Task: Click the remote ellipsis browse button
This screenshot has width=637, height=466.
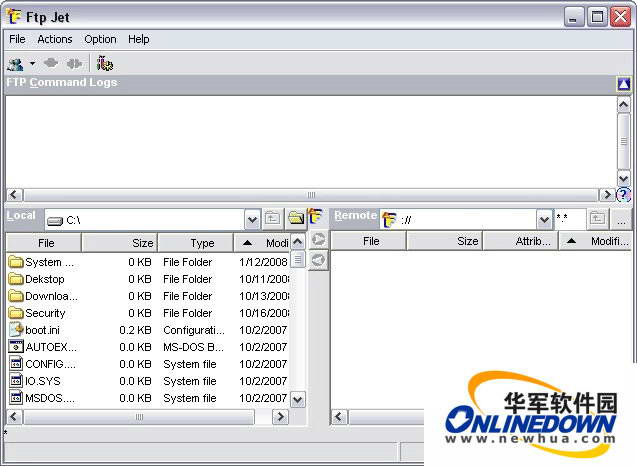Action: pyautogui.click(x=621, y=219)
